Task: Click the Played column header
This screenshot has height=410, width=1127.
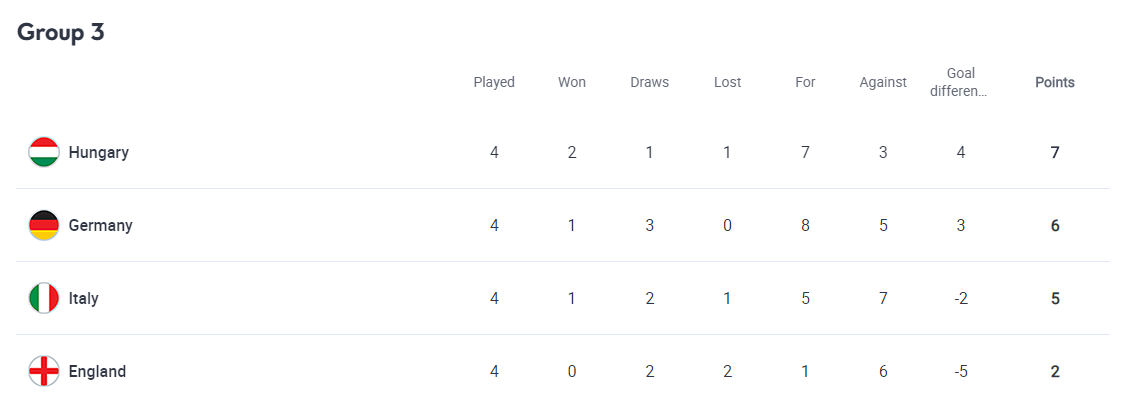Action: (x=494, y=83)
